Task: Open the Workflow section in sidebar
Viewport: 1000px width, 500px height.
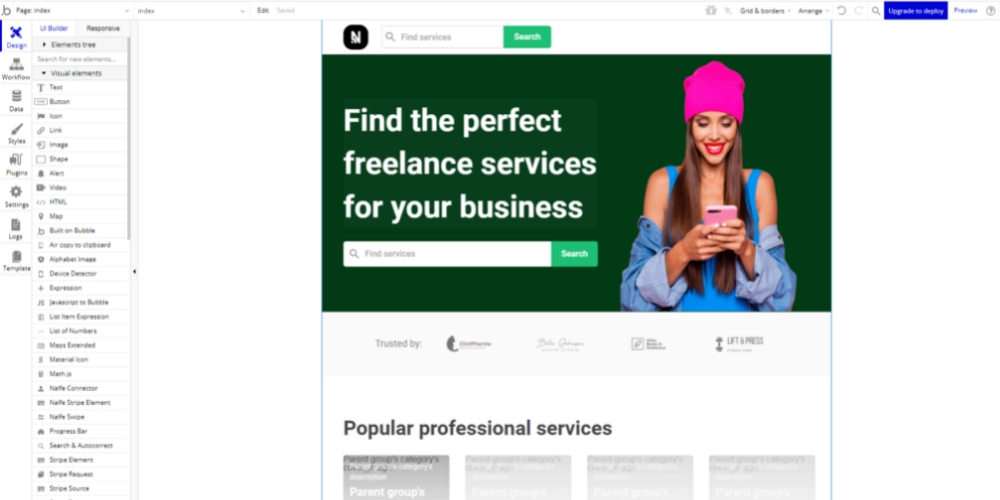Action: 16,69
